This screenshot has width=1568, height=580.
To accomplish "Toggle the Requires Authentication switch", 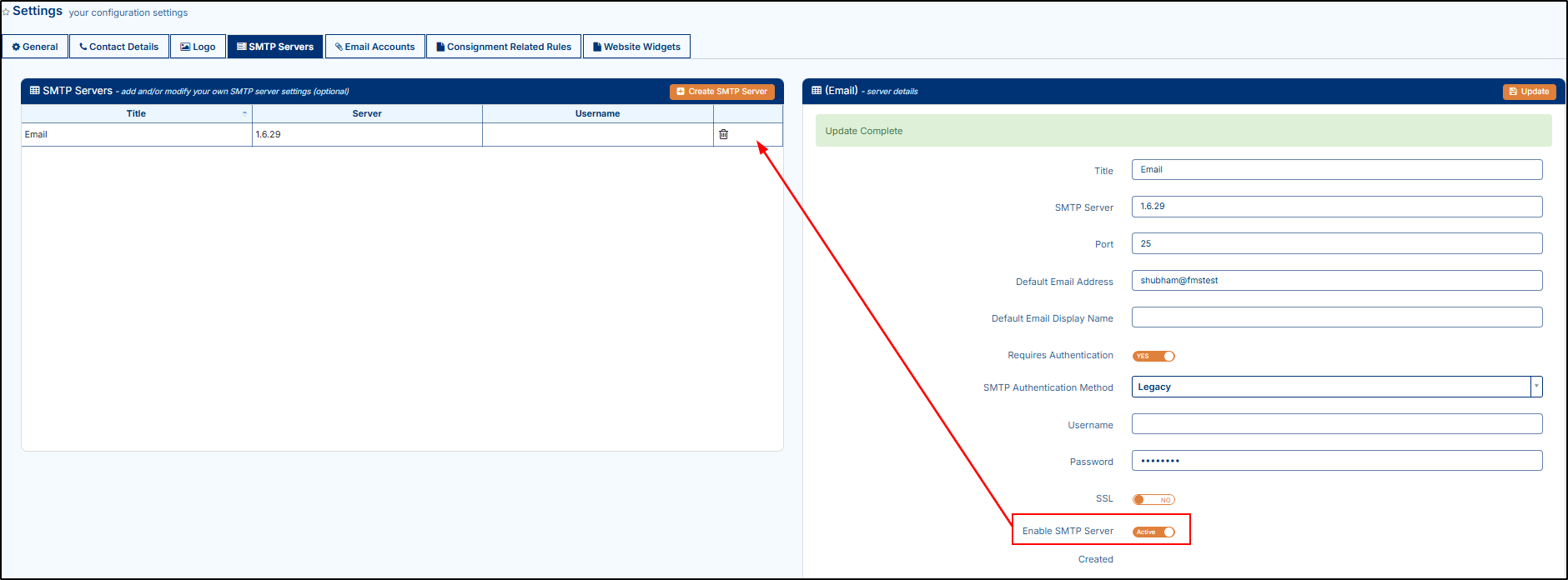I will click(1153, 356).
